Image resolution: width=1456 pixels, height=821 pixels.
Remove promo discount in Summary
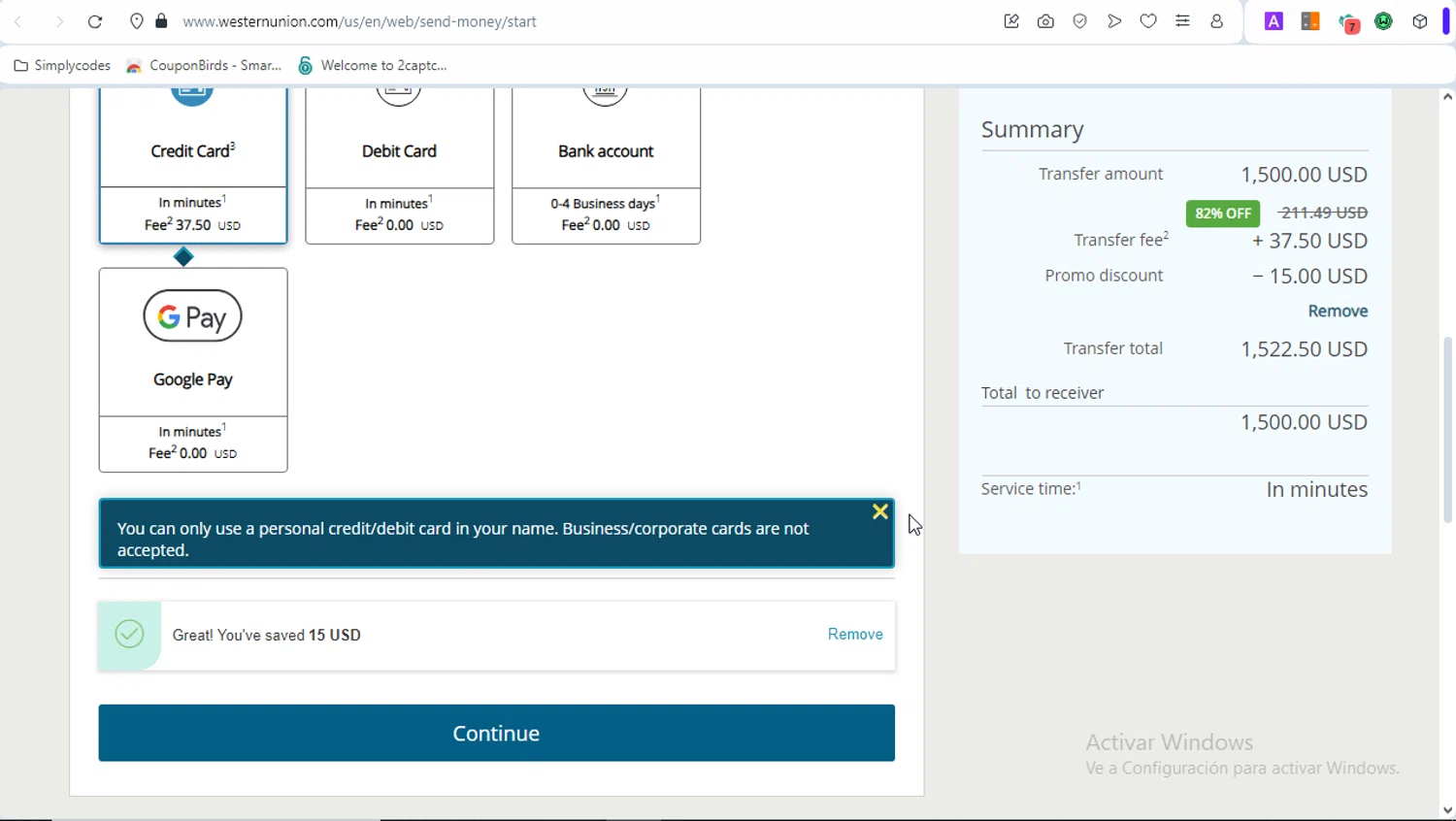coord(1338,312)
